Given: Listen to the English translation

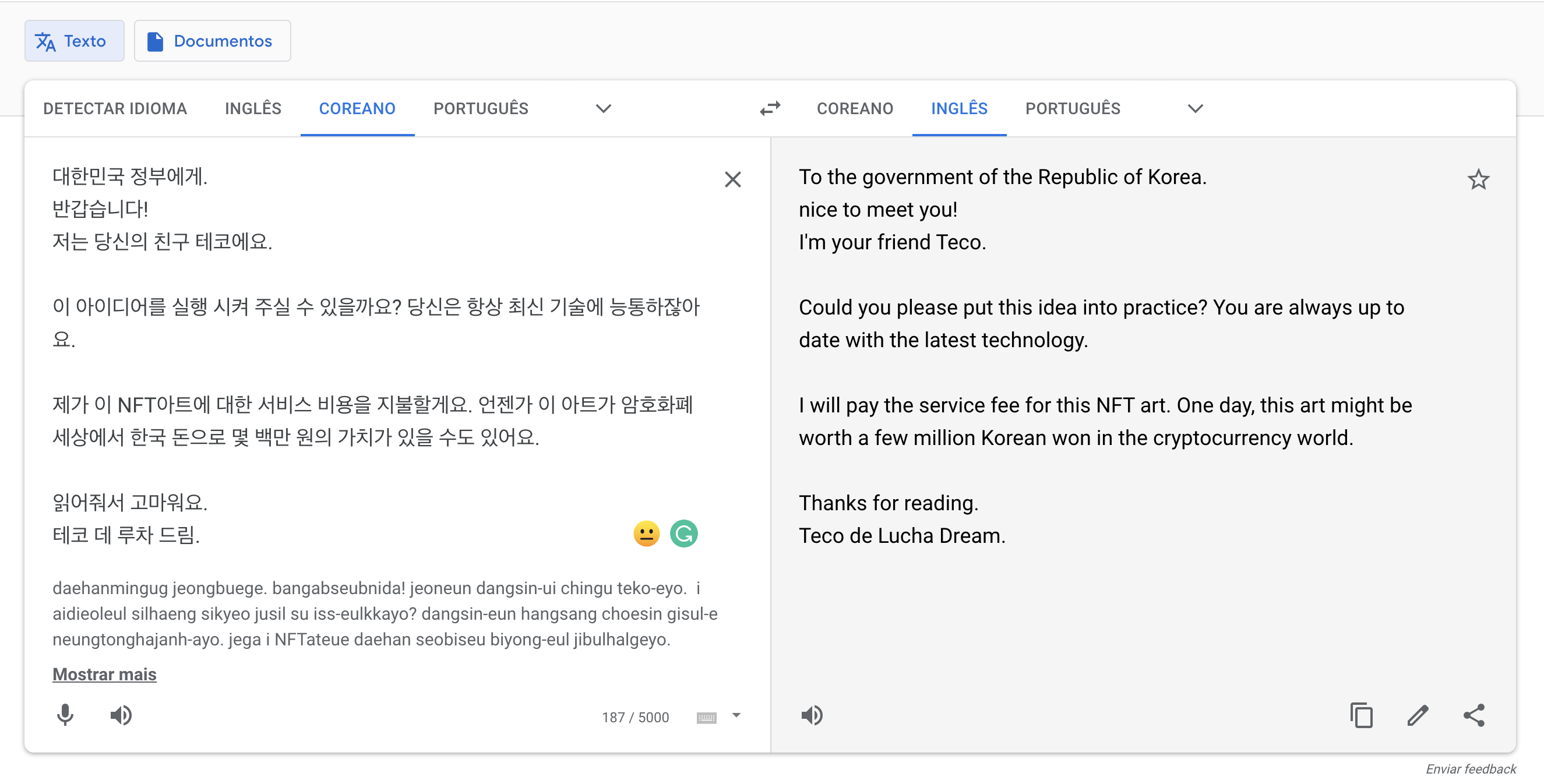Looking at the screenshot, I should point(812,715).
